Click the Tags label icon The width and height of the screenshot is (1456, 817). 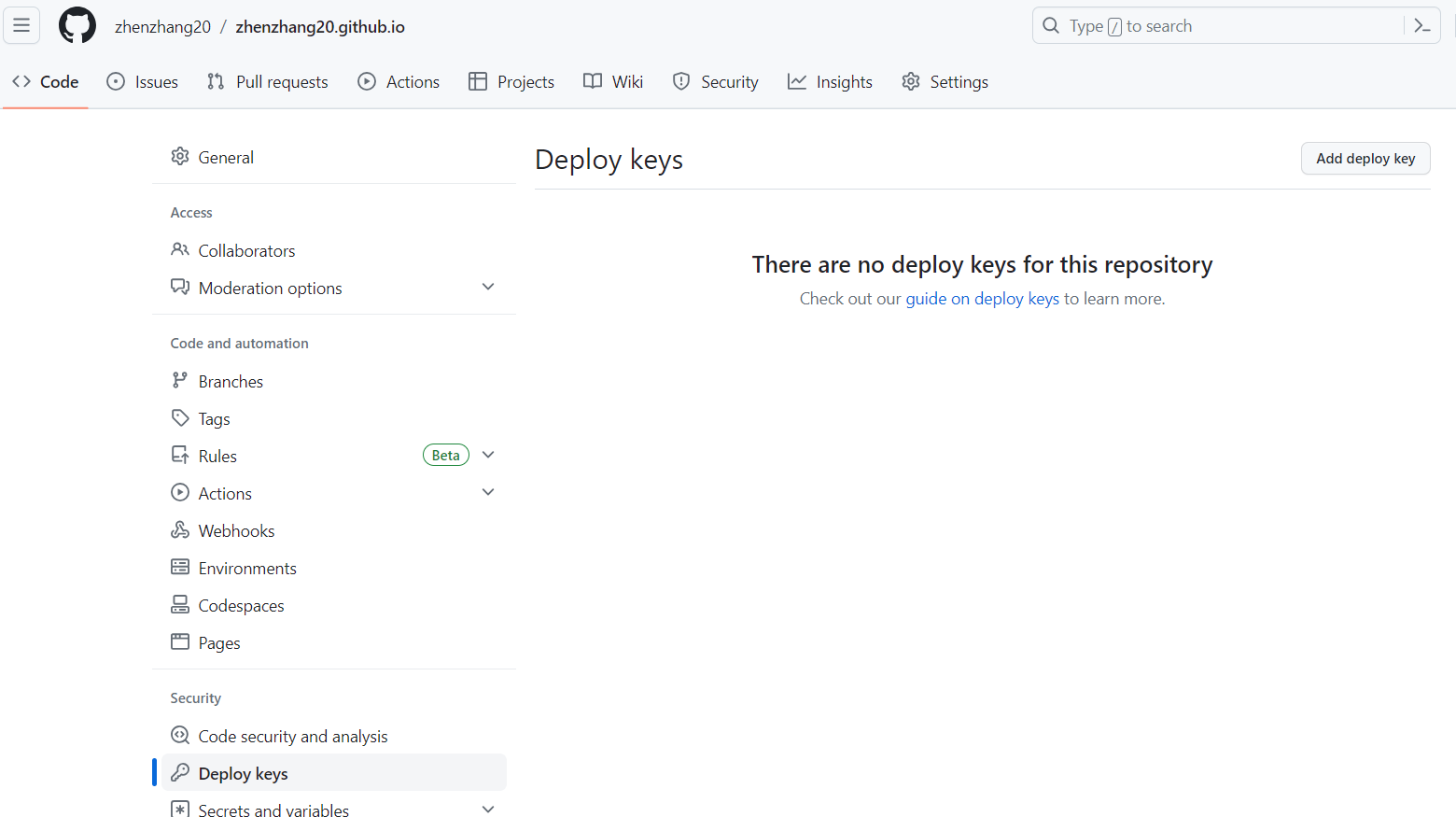click(x=180, y=418)
